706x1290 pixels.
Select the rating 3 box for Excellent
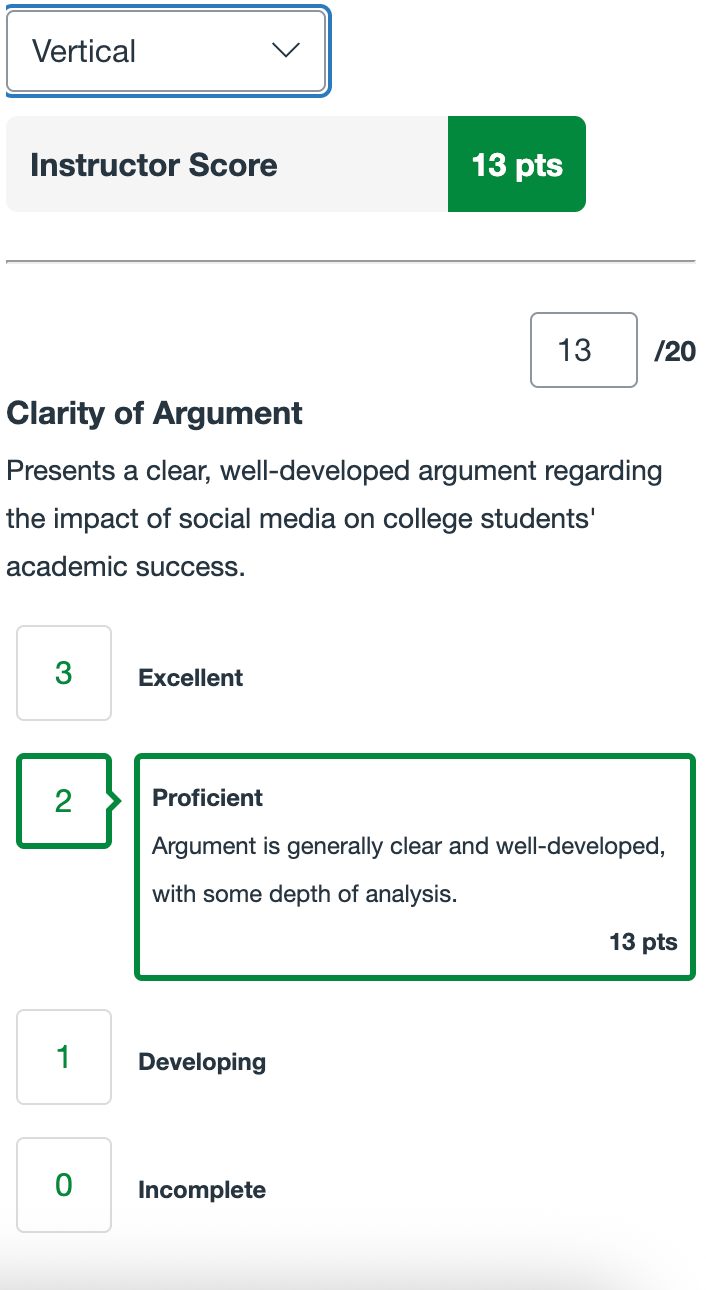[x=64, y=673]
